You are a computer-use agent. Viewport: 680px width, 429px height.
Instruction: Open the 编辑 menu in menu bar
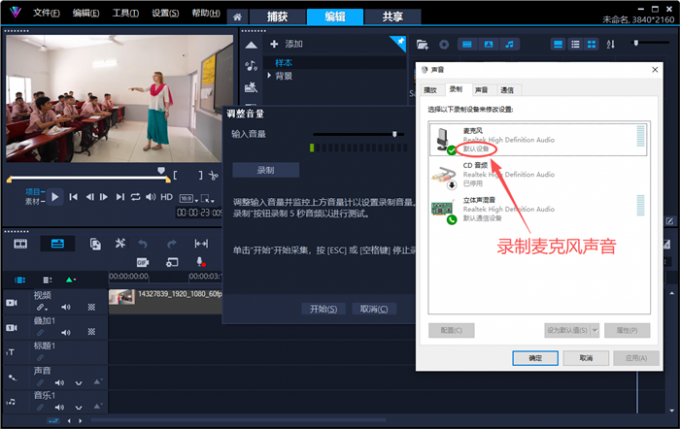[86, 13]
